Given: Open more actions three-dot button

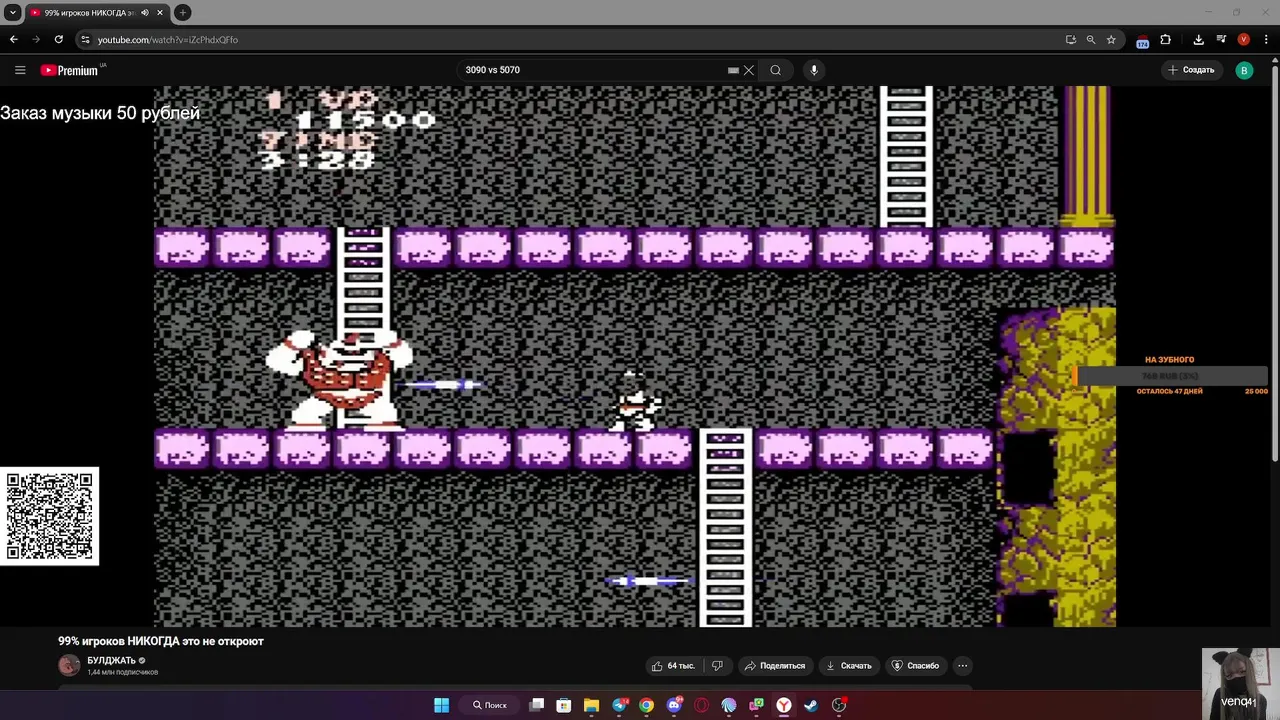Looking at the screenshot, I should pyautogui.click(x=962, y=666).
